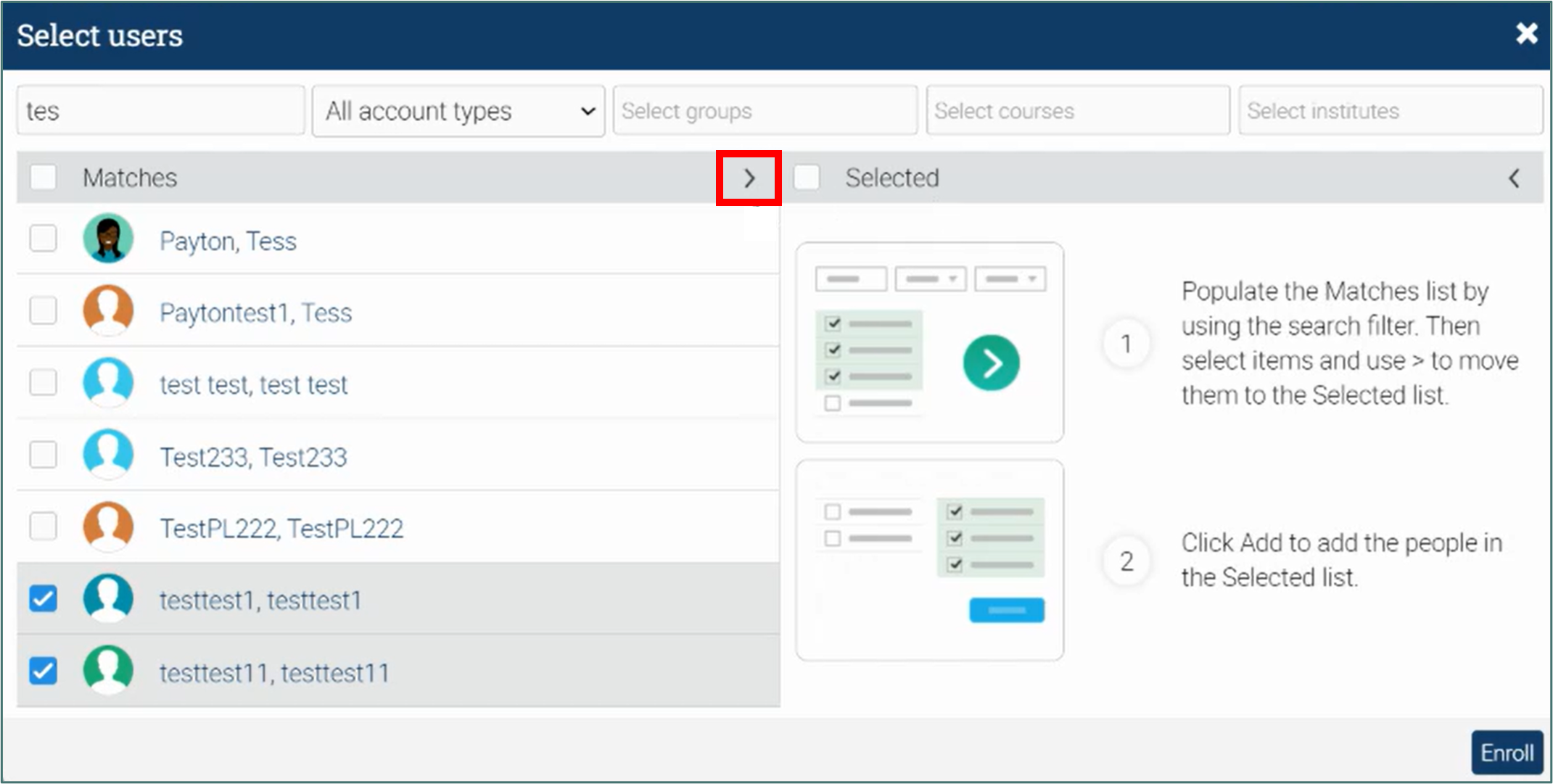Click Payton, Tess profile avatar
Image resolution: width=1553 pixels, height=784 pixels.
[108, 239]
